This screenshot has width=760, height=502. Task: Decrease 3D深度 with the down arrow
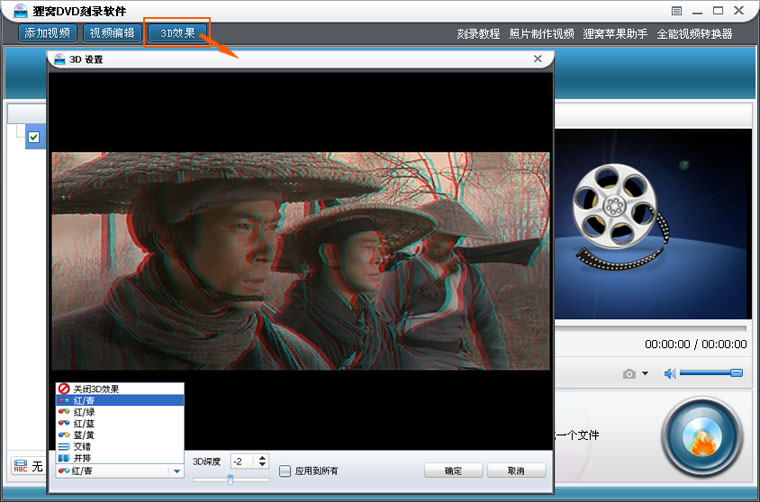(x=262, y=465)
